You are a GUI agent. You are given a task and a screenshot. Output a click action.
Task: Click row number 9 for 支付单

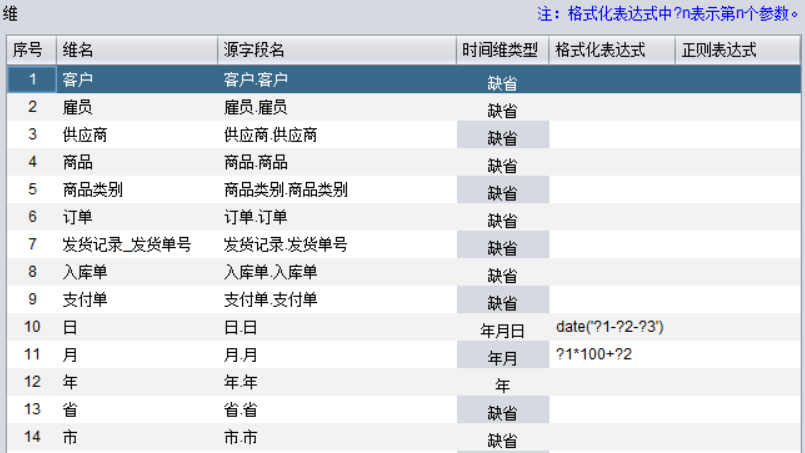32,299
